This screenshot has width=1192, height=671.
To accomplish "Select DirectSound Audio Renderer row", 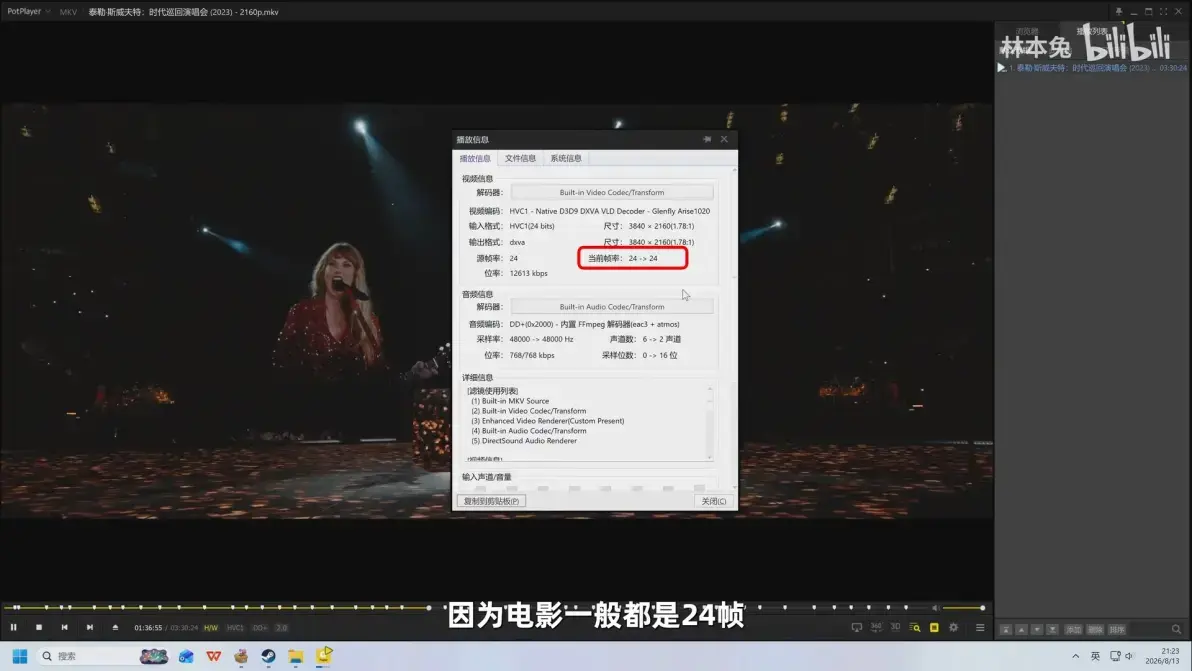I will 524,441.
